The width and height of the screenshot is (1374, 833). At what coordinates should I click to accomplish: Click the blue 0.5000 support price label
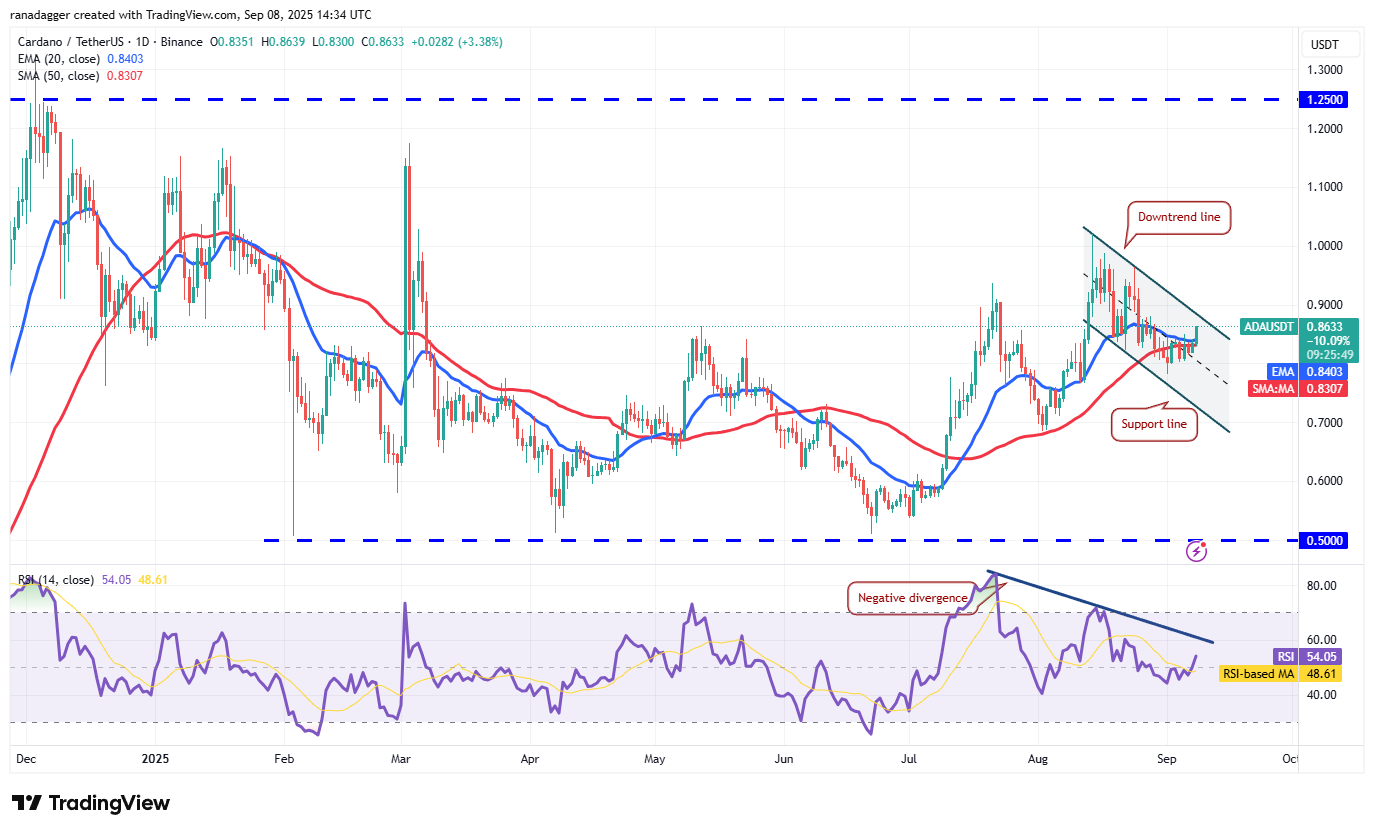(1322, 540)
